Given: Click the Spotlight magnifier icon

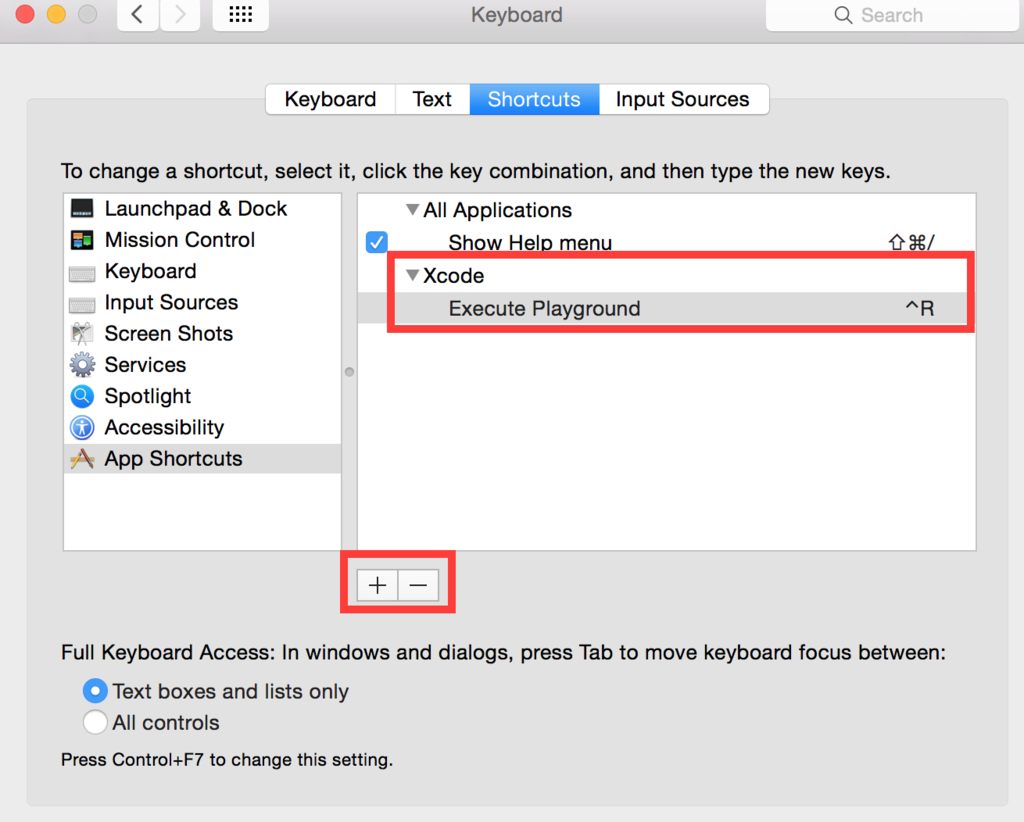Looking at the screenshot, I should click(x=82, y=396).
